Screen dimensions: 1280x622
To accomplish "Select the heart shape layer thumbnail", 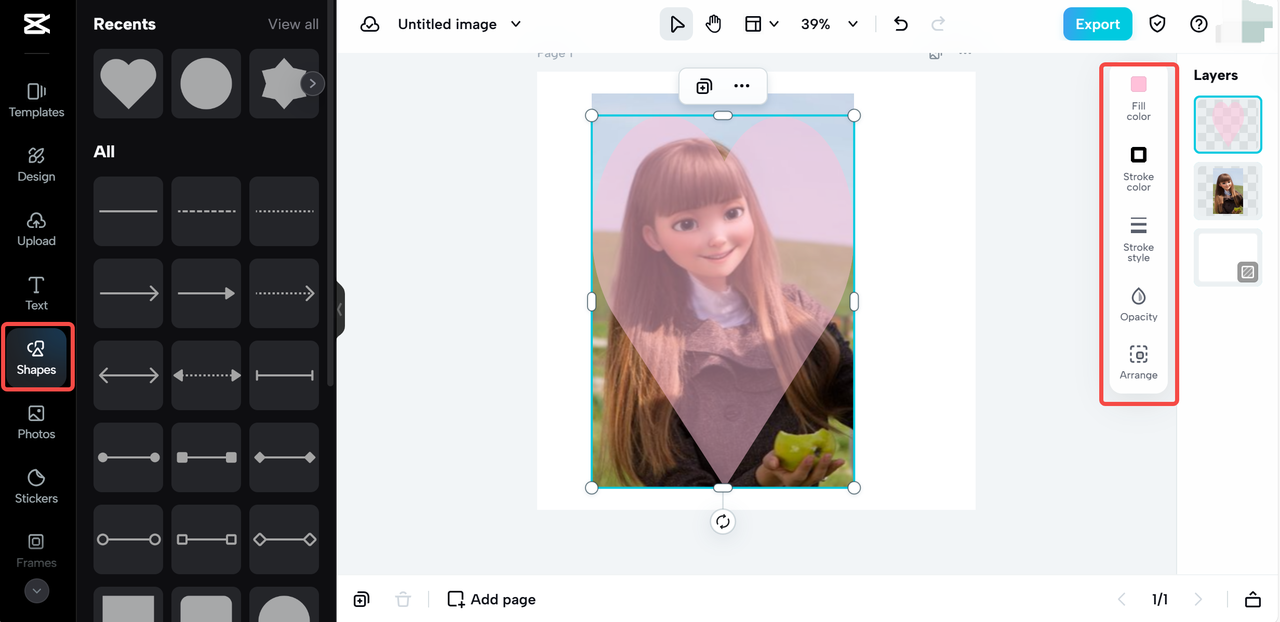I will (1228, 125).
